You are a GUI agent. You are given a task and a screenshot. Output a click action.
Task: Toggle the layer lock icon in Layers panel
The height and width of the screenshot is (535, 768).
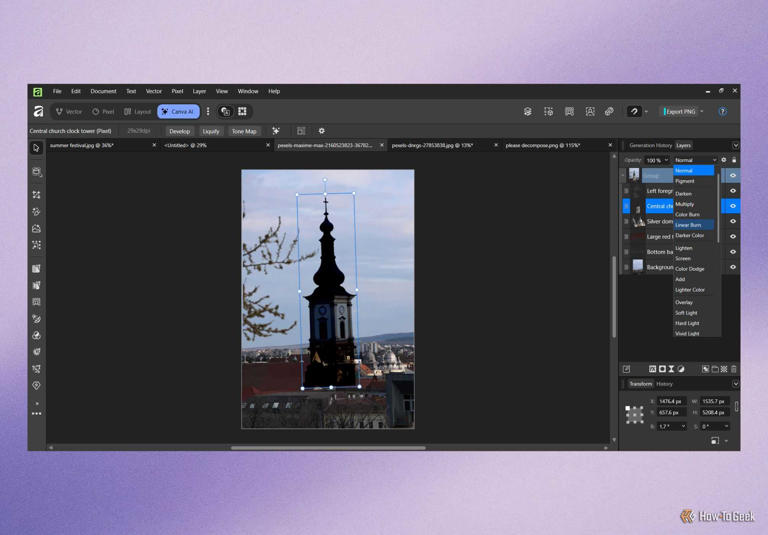coord(734,160)
